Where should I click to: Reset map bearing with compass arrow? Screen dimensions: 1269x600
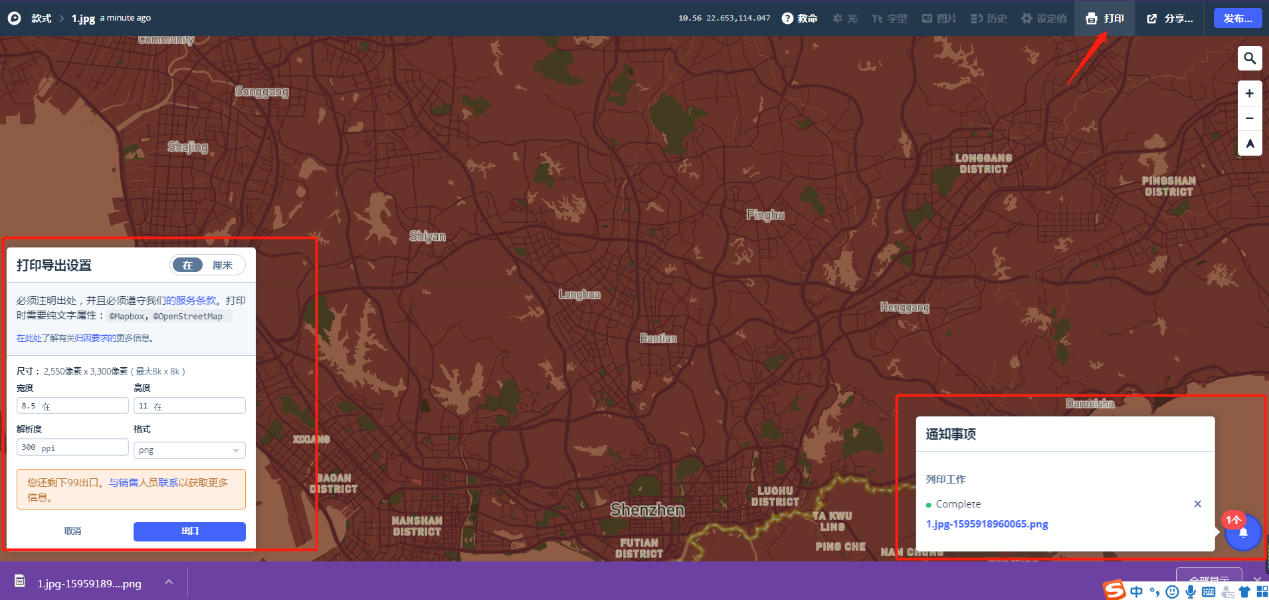tap(1250, 145)
